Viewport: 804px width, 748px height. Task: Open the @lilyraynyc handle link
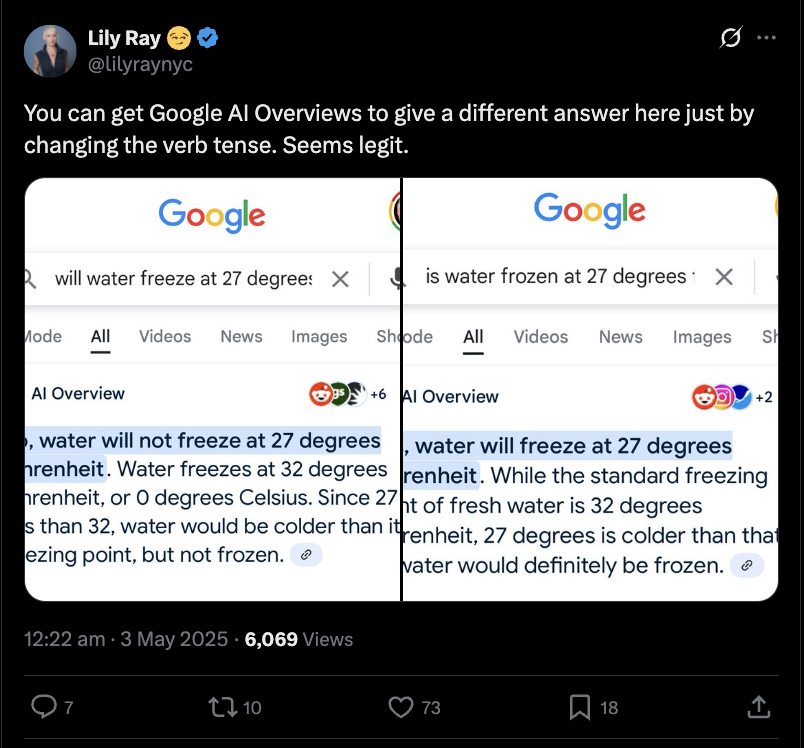click(x=140, y=64)
